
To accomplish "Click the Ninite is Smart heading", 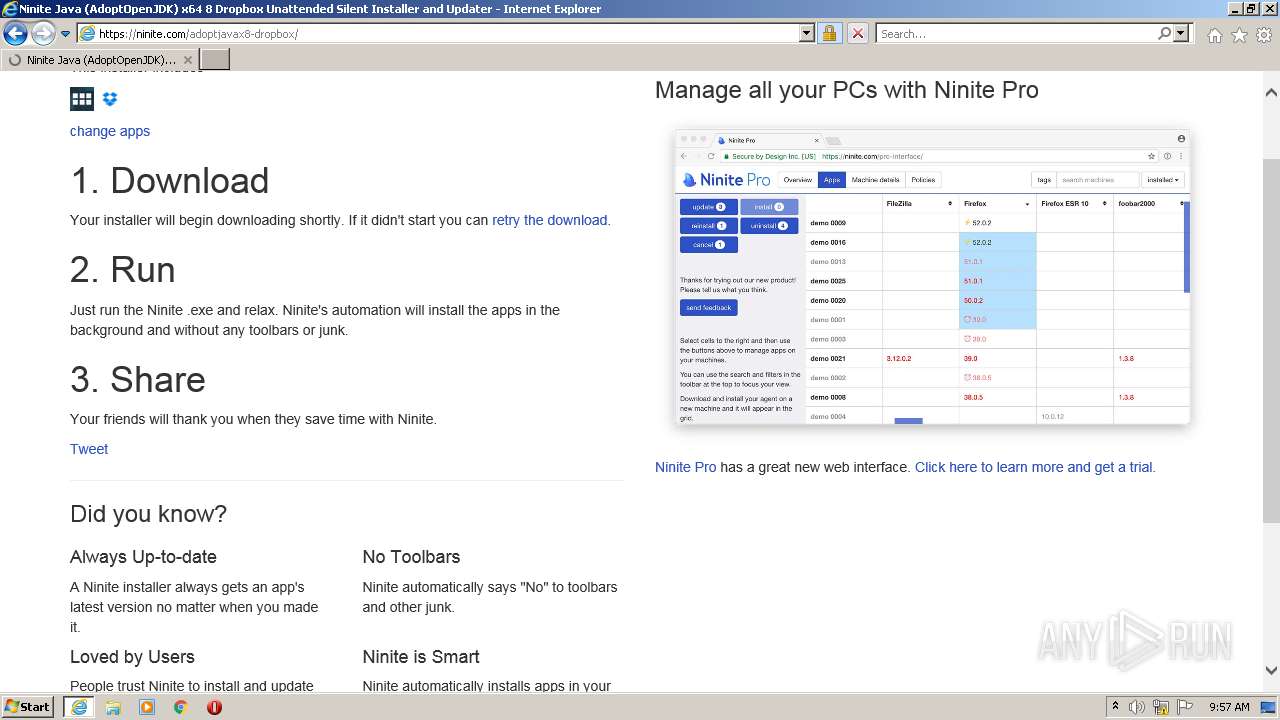I will pyautogui.click(x=421, y=657).
